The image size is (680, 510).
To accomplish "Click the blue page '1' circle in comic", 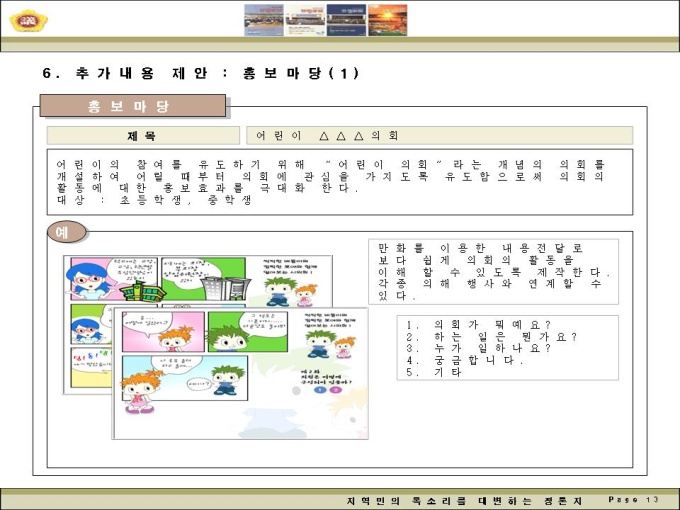I will click(320, 389).
